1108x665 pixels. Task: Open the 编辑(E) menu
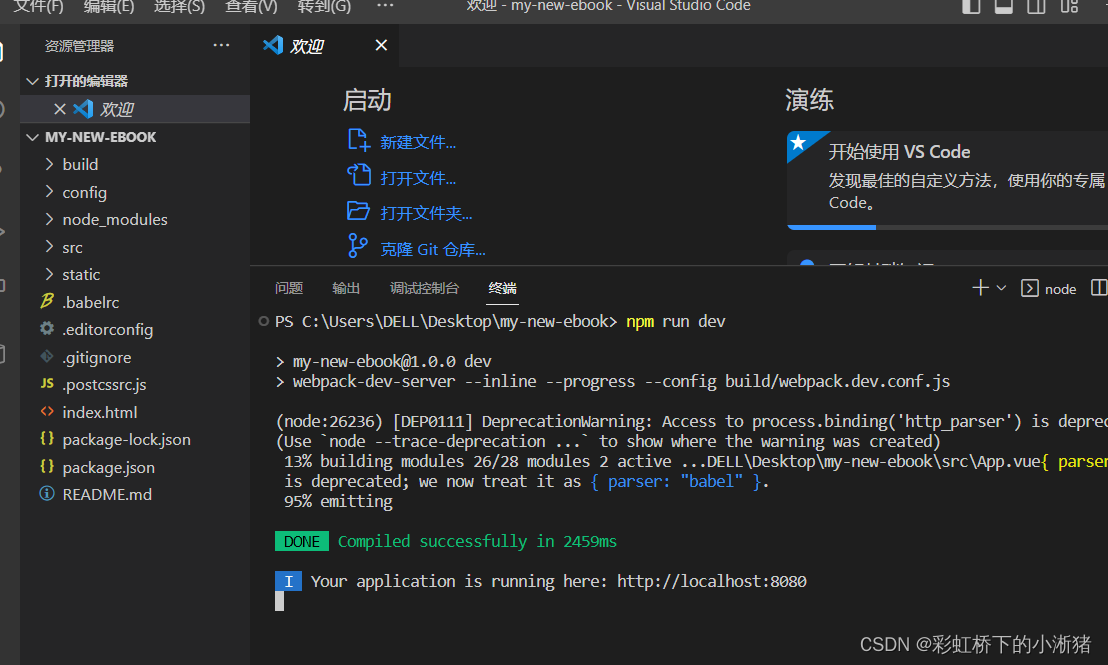click(109, 6)
